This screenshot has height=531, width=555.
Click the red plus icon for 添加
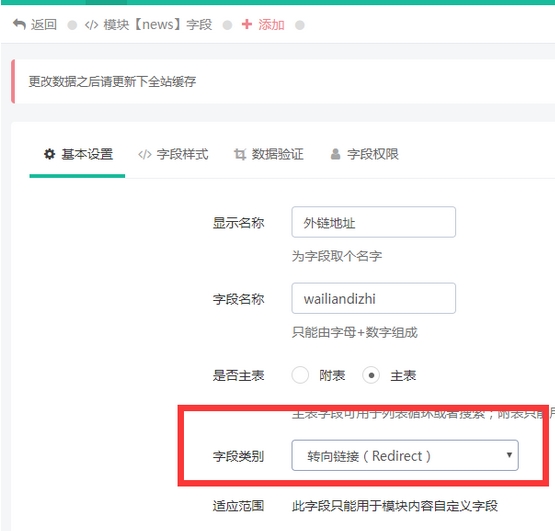click(247, 24)
